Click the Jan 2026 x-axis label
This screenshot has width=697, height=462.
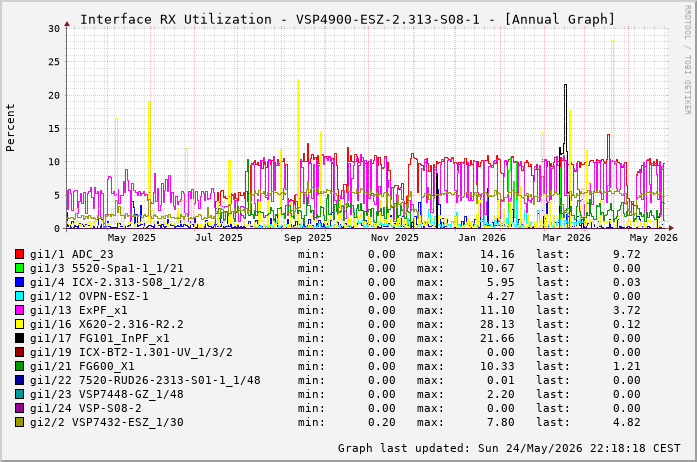tap(482, 238)
